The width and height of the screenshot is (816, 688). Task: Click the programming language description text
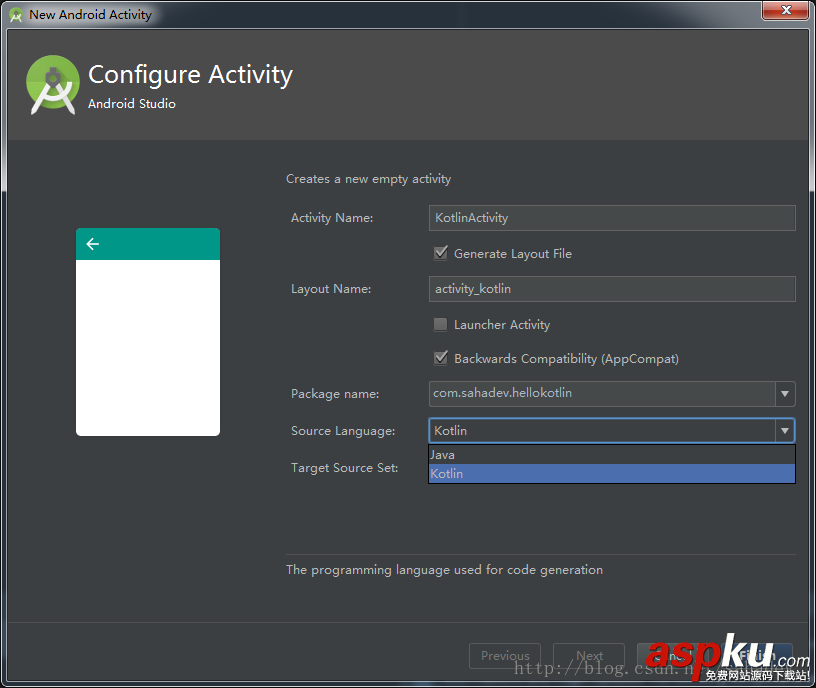444,570
